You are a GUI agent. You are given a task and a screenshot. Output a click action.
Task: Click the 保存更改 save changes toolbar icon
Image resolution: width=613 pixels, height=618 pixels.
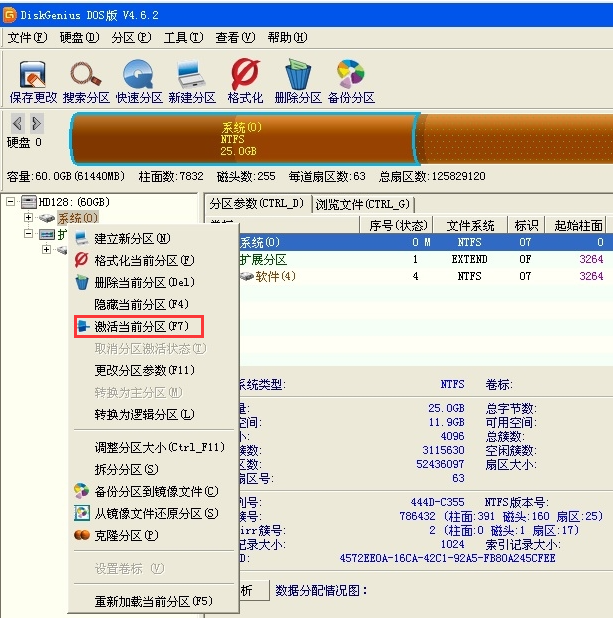click(33, 80)
